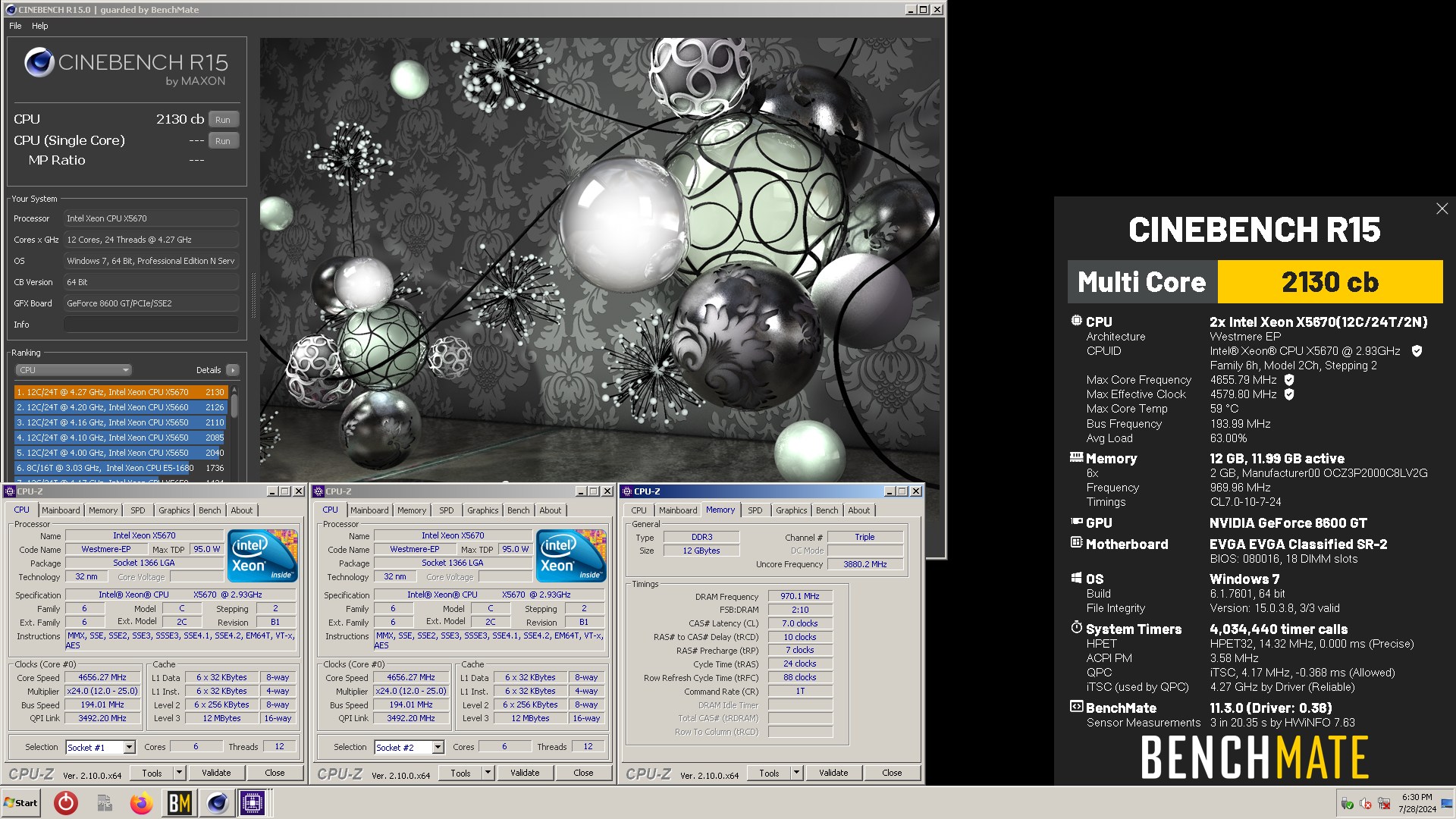
Task: Click the show desktop tray icon
Action: tap(1447, 803)
